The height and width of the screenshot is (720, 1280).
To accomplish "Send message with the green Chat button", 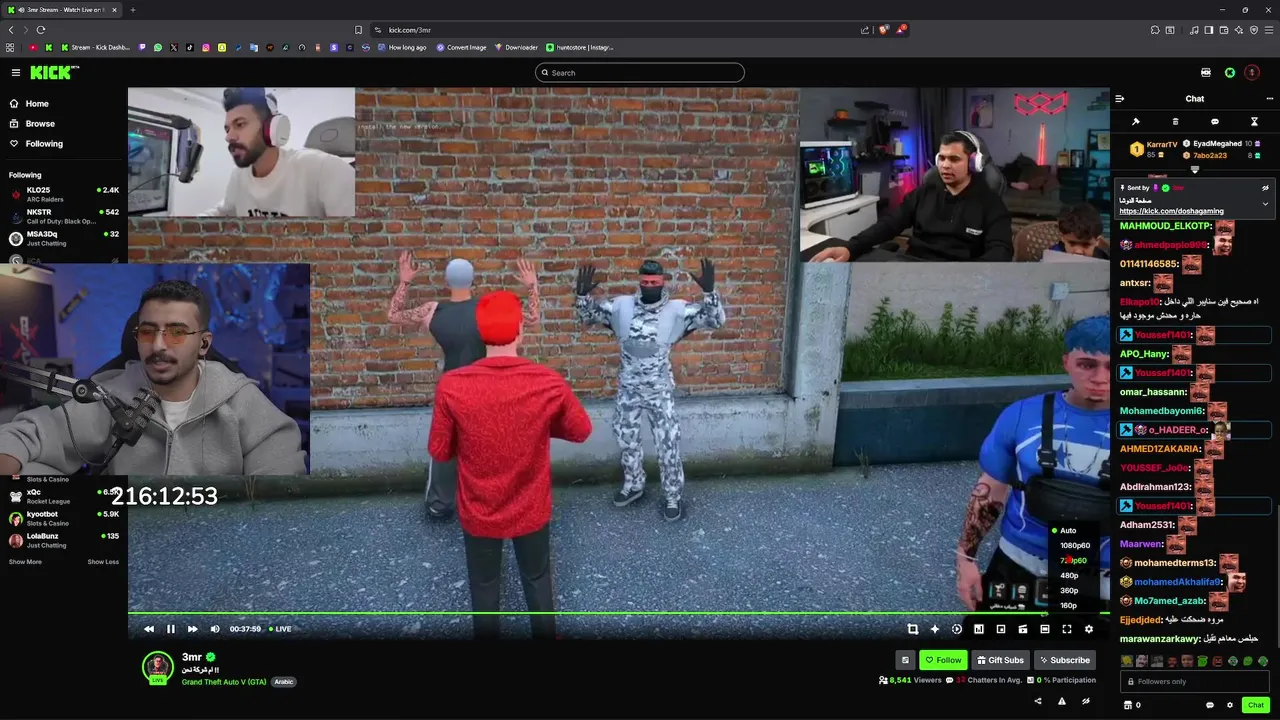I will (1256, 705).
